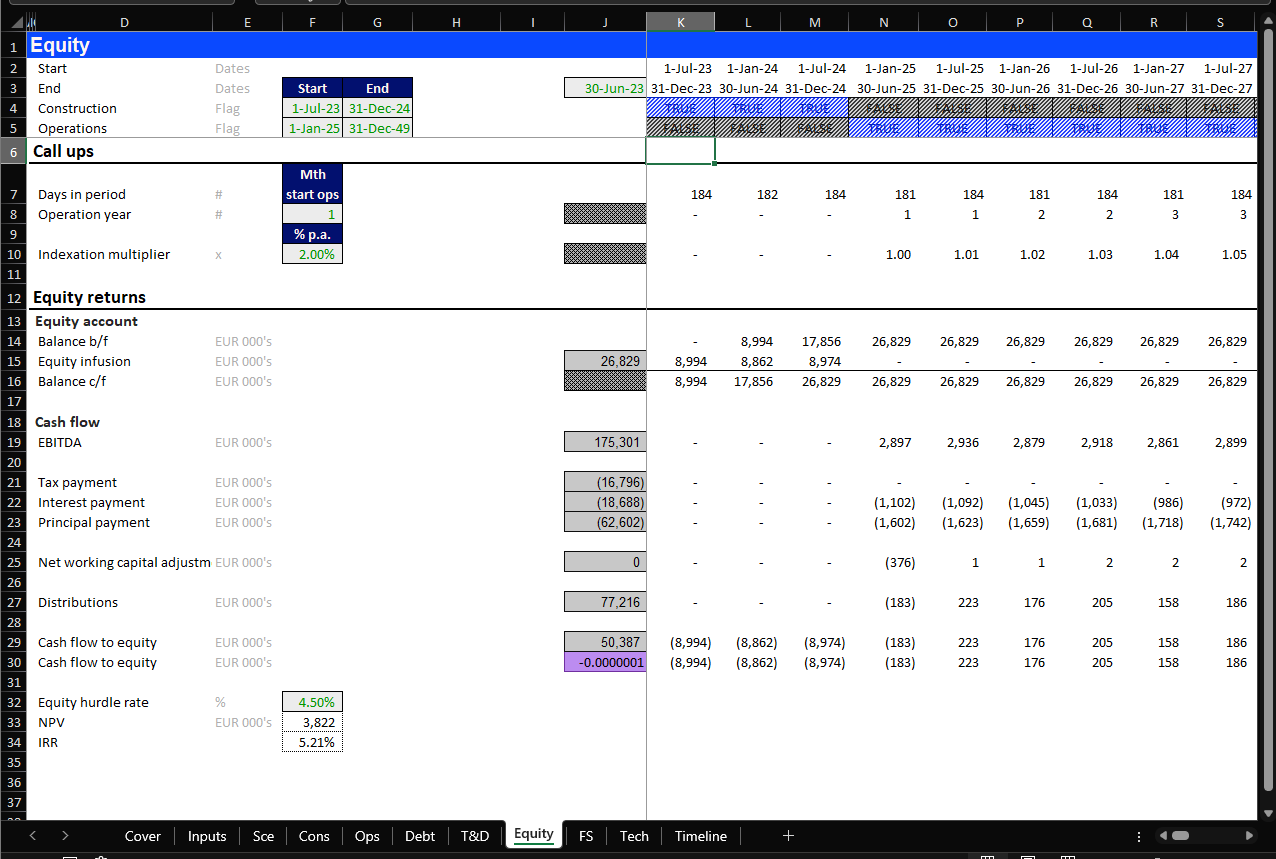Select row 19 header for EBITDA
This screenshot has height=859, width=1276.
pyautogui.click(x=14, y=442)
